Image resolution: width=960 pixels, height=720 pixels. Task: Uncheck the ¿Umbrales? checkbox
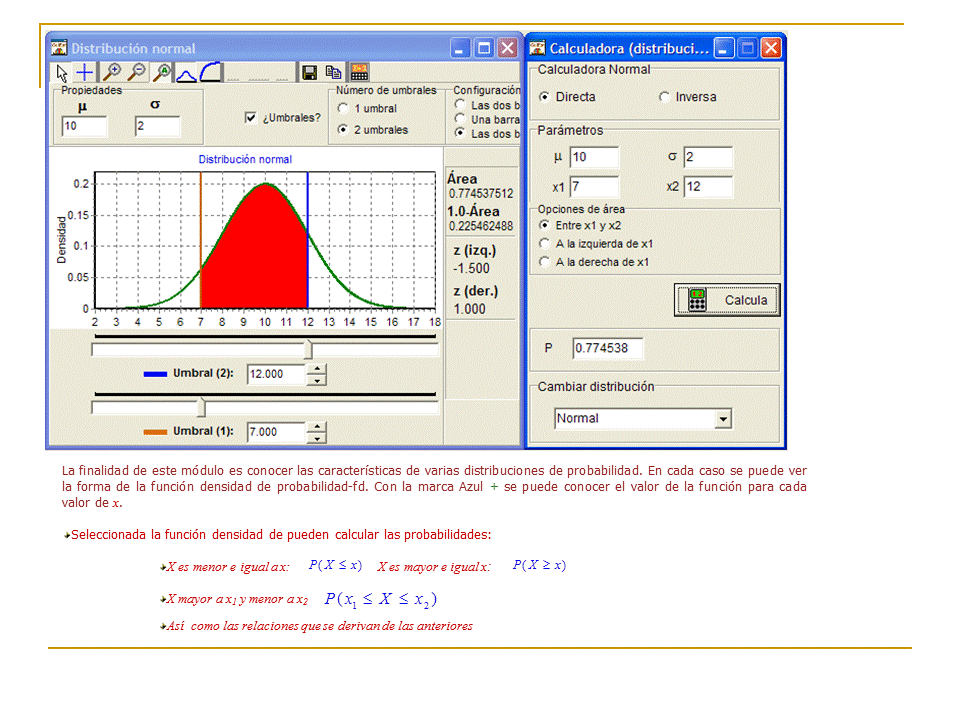point(251,117)
